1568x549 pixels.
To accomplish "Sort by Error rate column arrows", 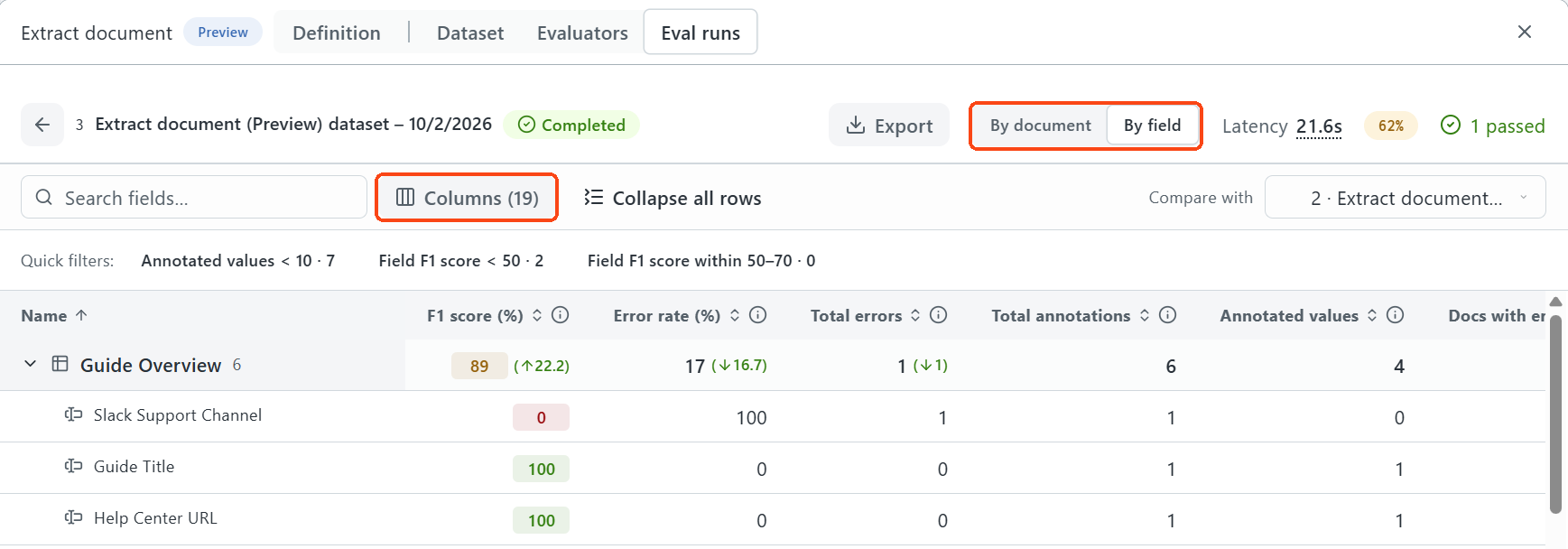I will 735,315.
